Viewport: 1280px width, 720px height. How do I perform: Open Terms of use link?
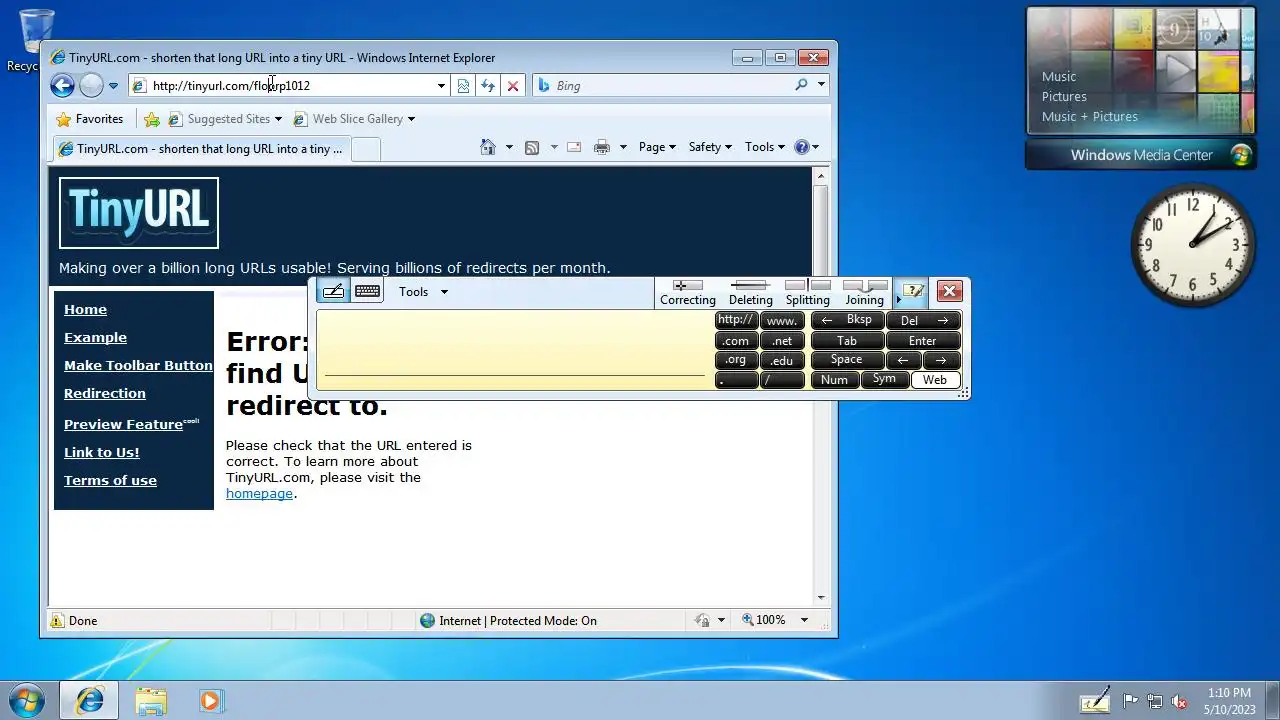110,481
